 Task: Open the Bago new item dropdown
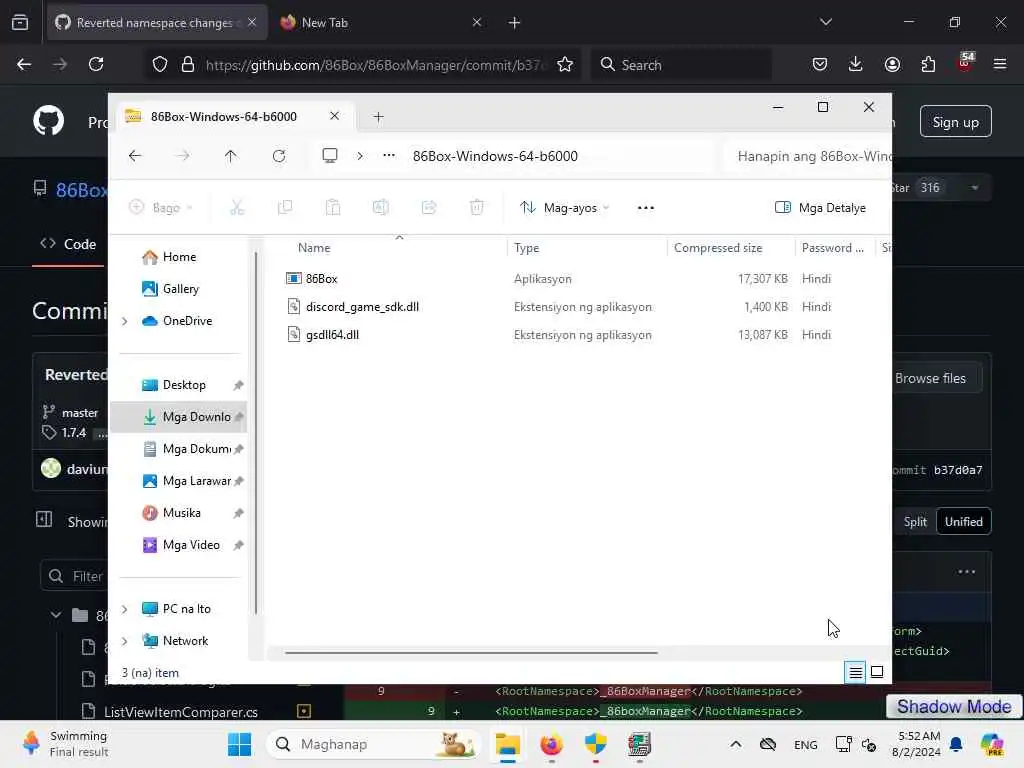(161, 208)
